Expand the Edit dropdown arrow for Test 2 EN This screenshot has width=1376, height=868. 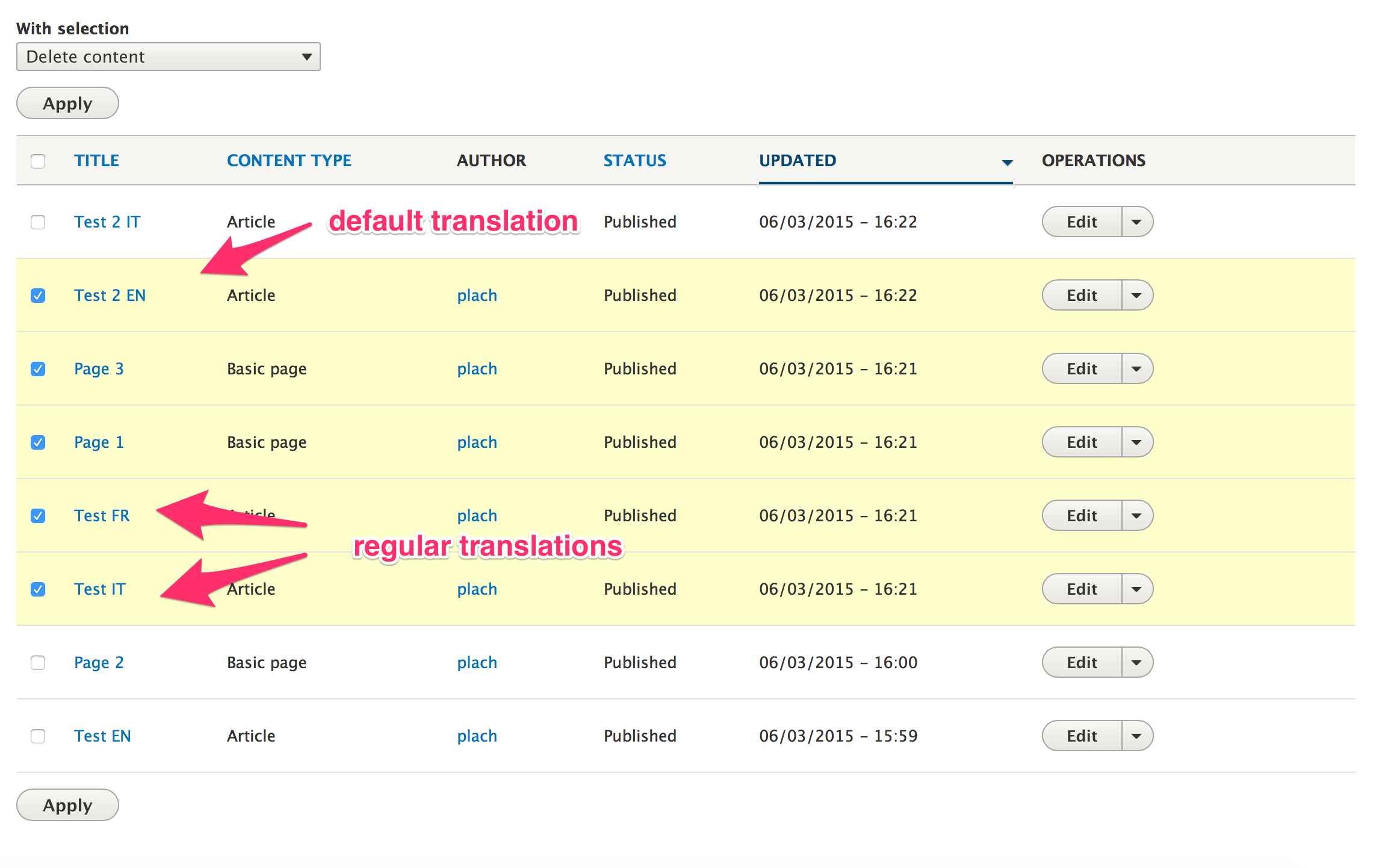[x=1136, y=295]
